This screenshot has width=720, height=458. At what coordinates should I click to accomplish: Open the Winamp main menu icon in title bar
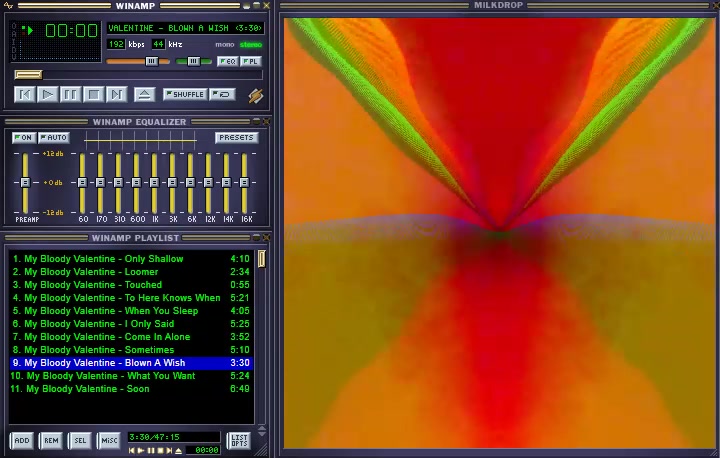click(x=9, y=6)
